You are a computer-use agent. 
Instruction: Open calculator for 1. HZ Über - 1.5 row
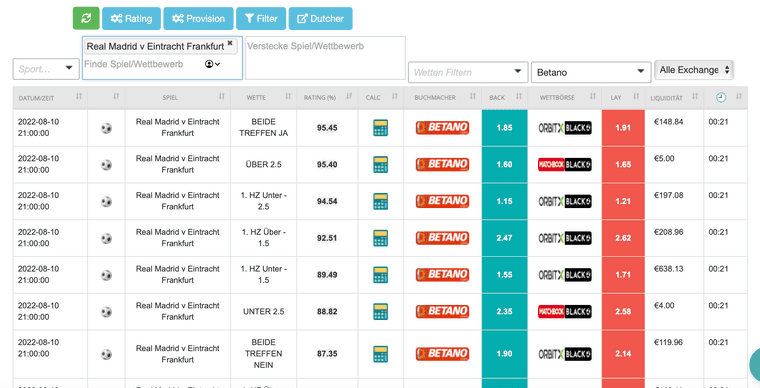click(380, 238)
